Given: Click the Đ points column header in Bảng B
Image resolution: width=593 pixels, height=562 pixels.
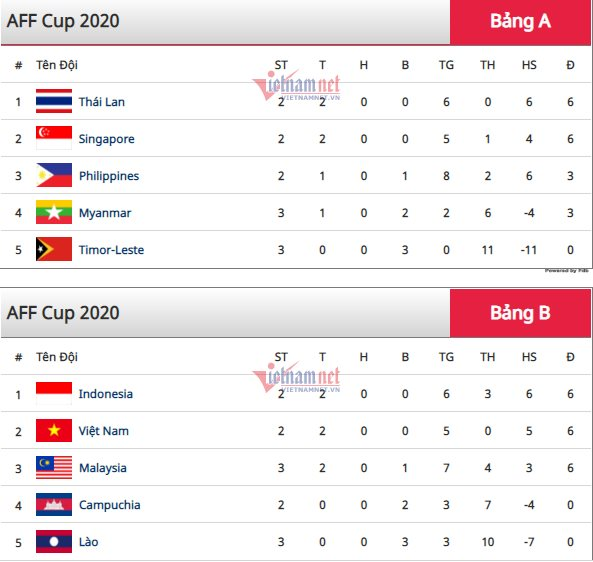Looking at the screenshot, I should 570,357.
